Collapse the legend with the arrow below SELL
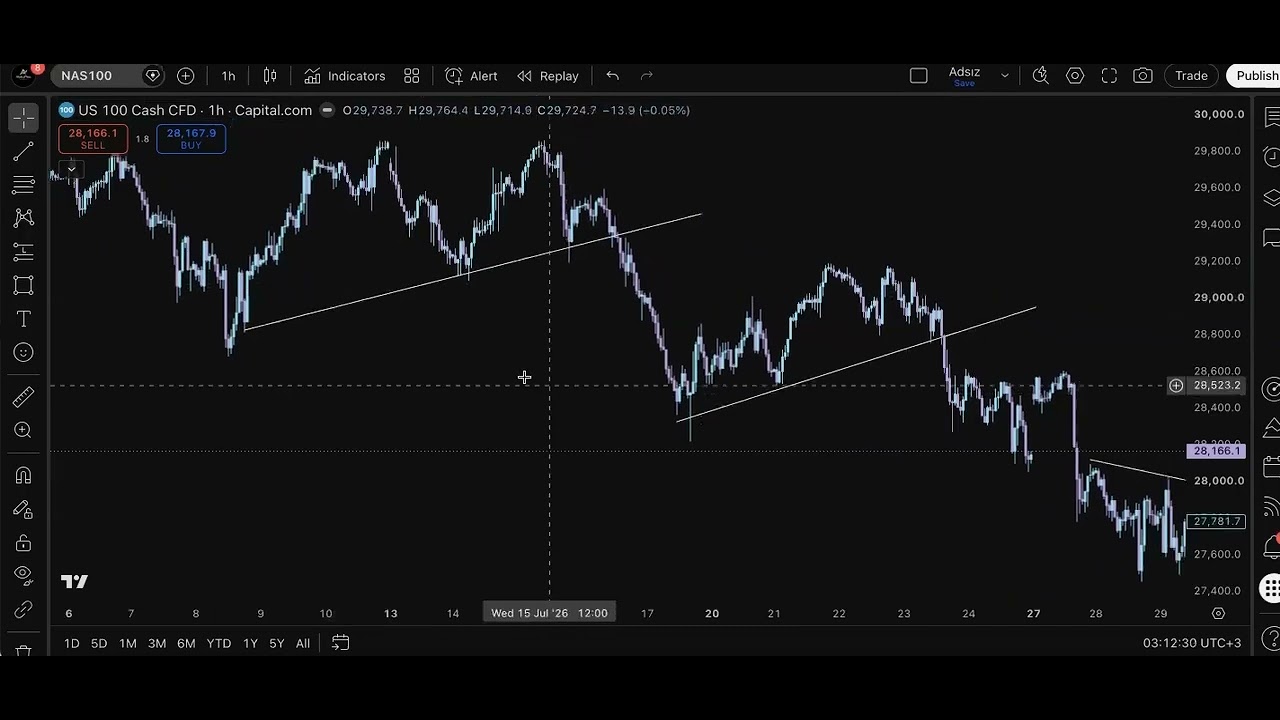 71,169
